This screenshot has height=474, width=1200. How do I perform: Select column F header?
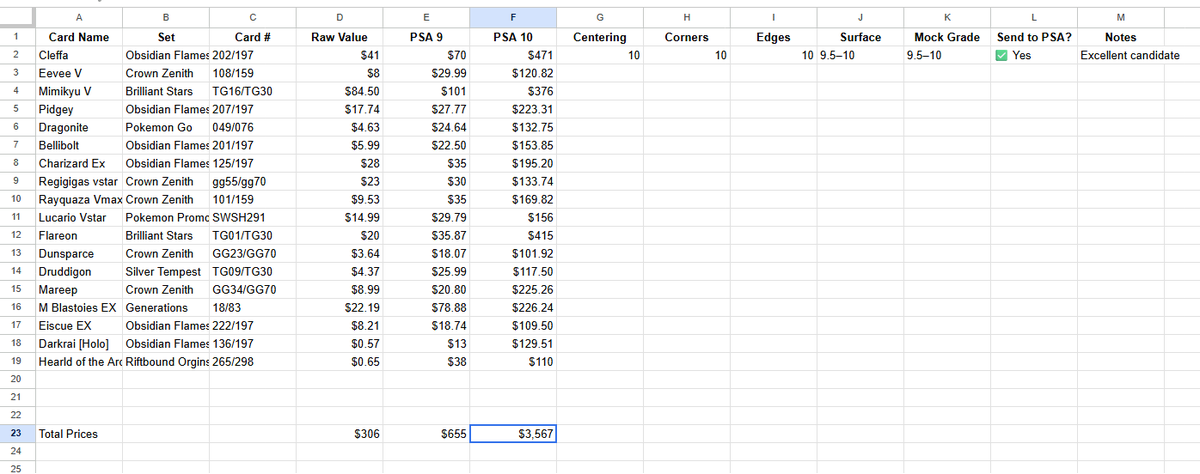[514, 16]
